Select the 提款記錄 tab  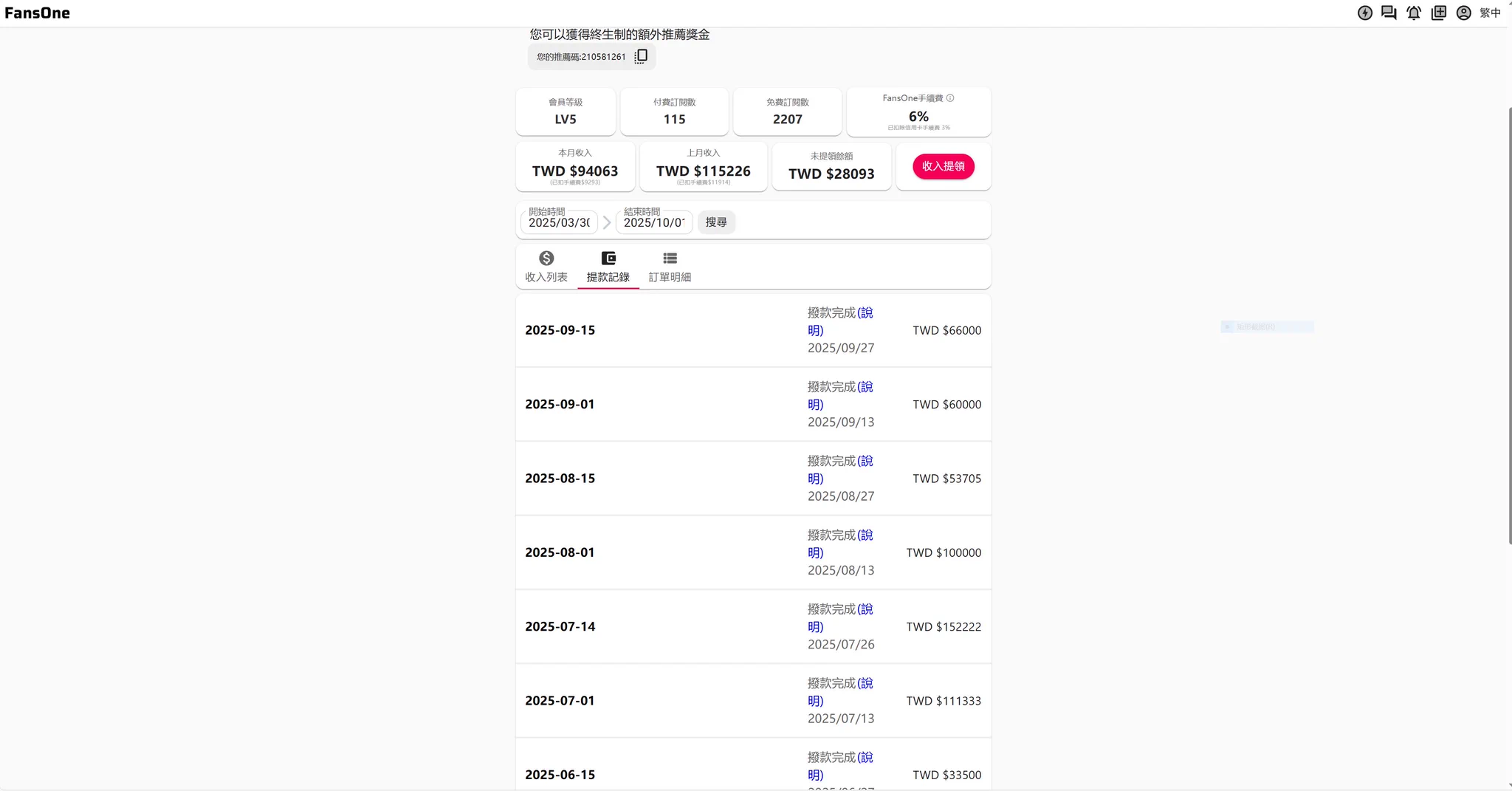[608, 267]
